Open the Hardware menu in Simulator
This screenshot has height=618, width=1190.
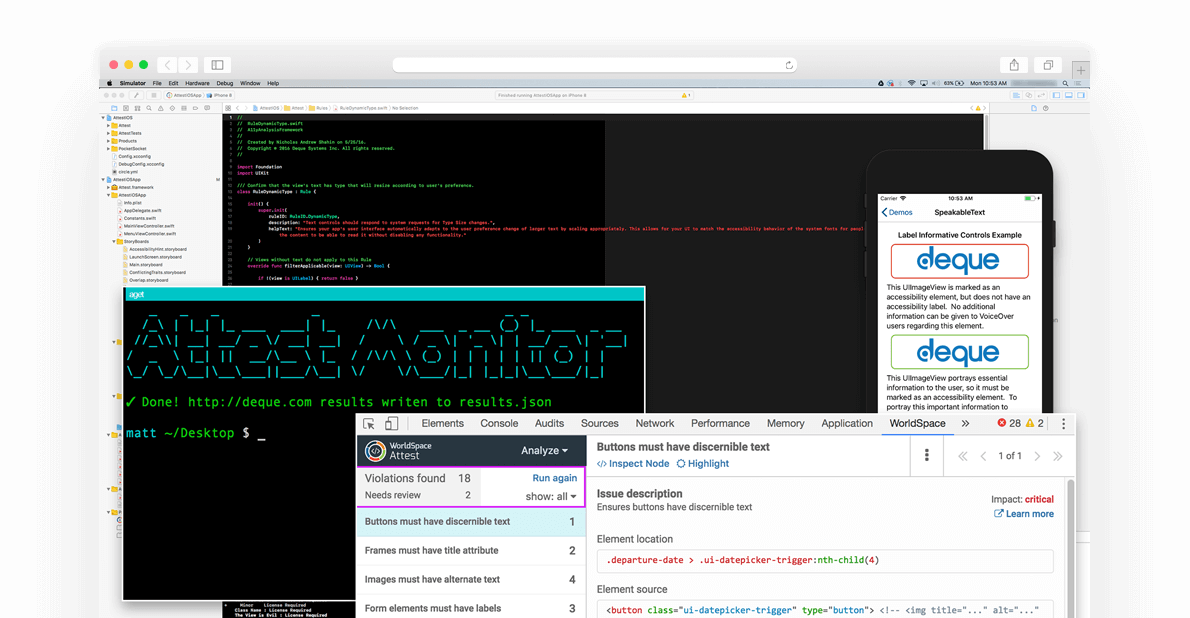pyautogui.click(x=198, y=83)
